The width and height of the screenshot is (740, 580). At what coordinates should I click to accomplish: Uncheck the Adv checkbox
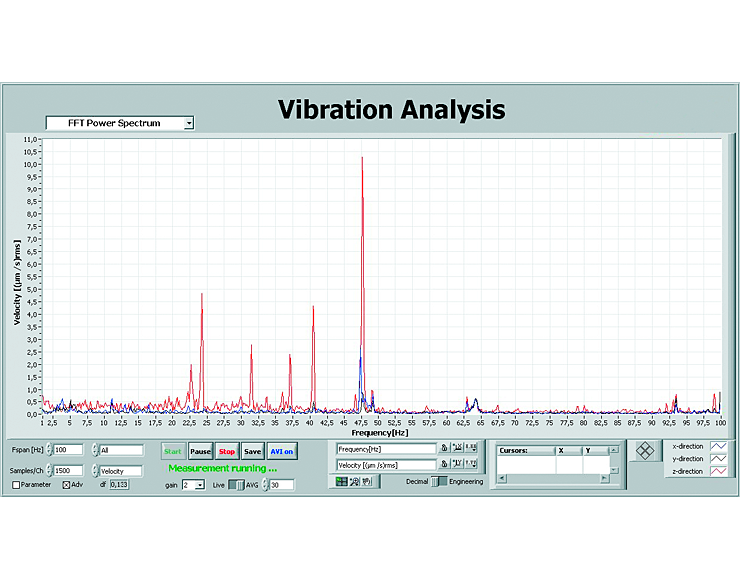[67, 485]
